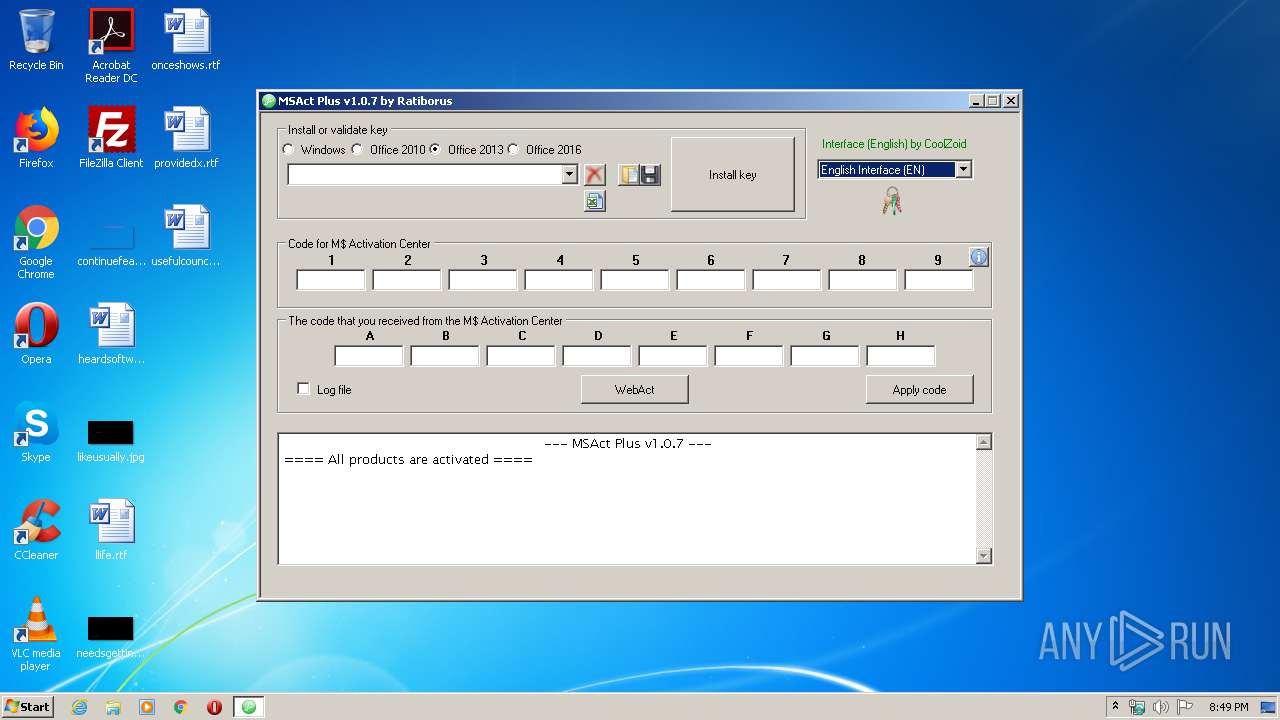Viewport: 1280px width, 720px height.
Task: Click the keys icon under language selector
Action: [892, 201]
